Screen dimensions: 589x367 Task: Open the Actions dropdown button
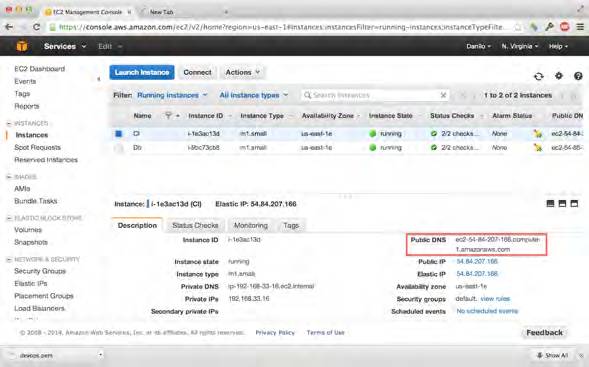click(x=243, y=72)
